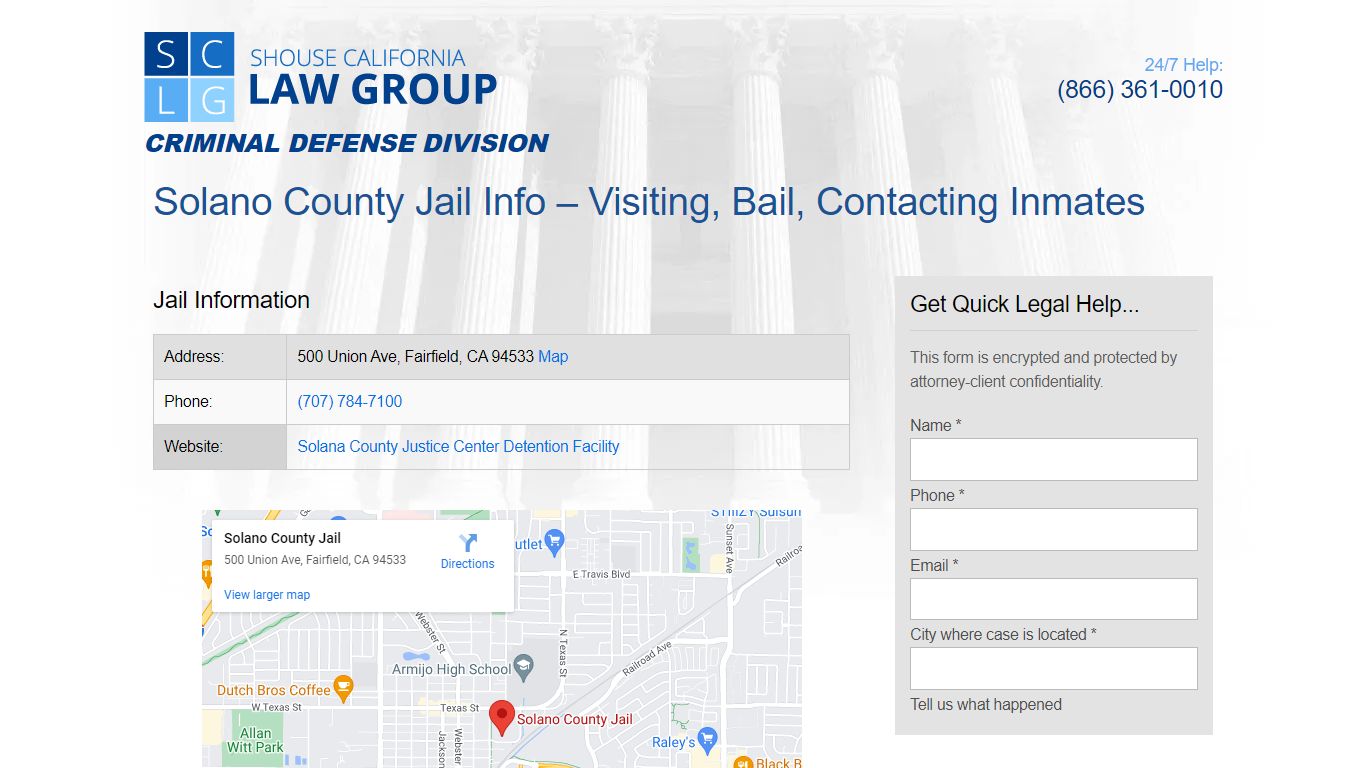Click the E Travis Blvd street label
Screen dimensions: 1366x768
[x=602, y=574]
